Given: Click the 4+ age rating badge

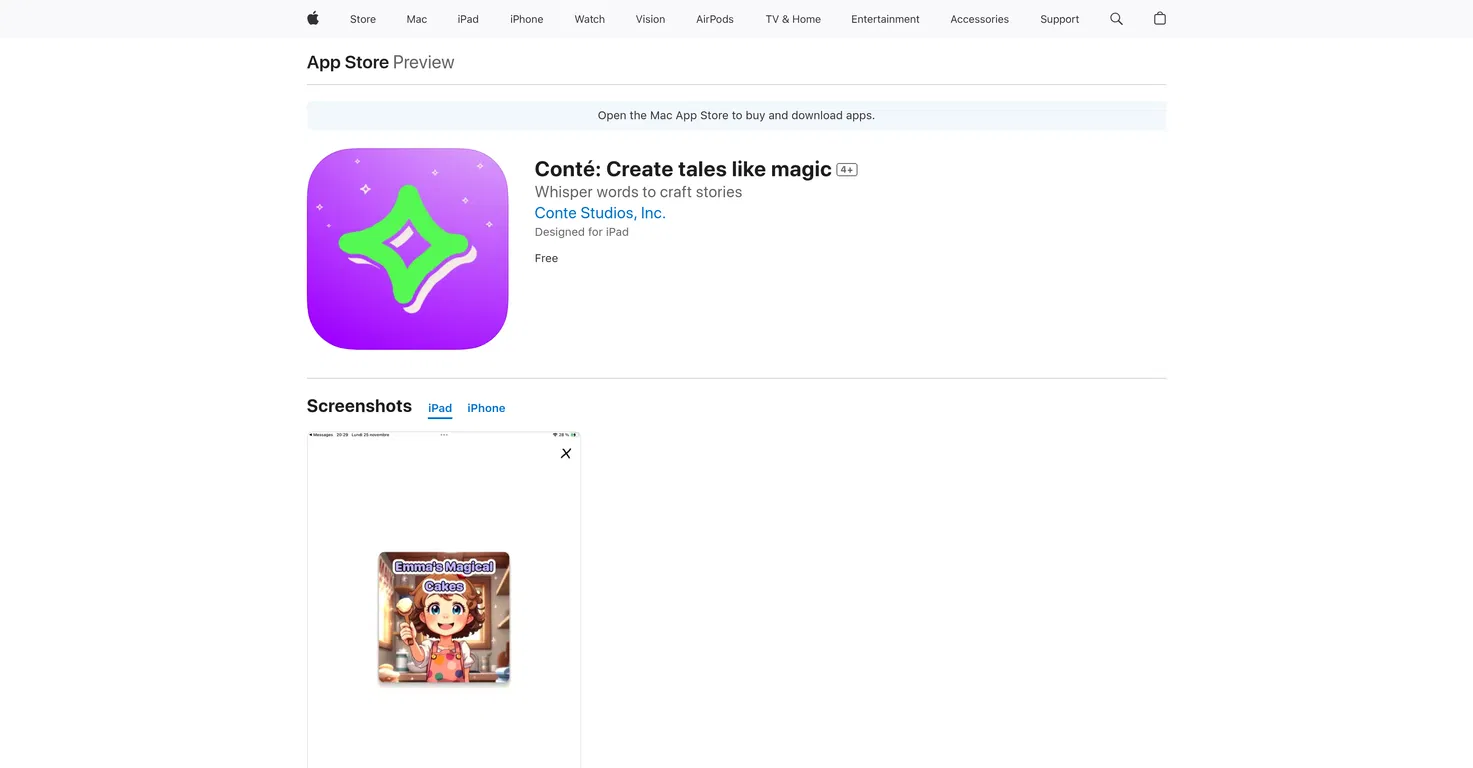Looking at the screenshot, I should click(847, 170).
